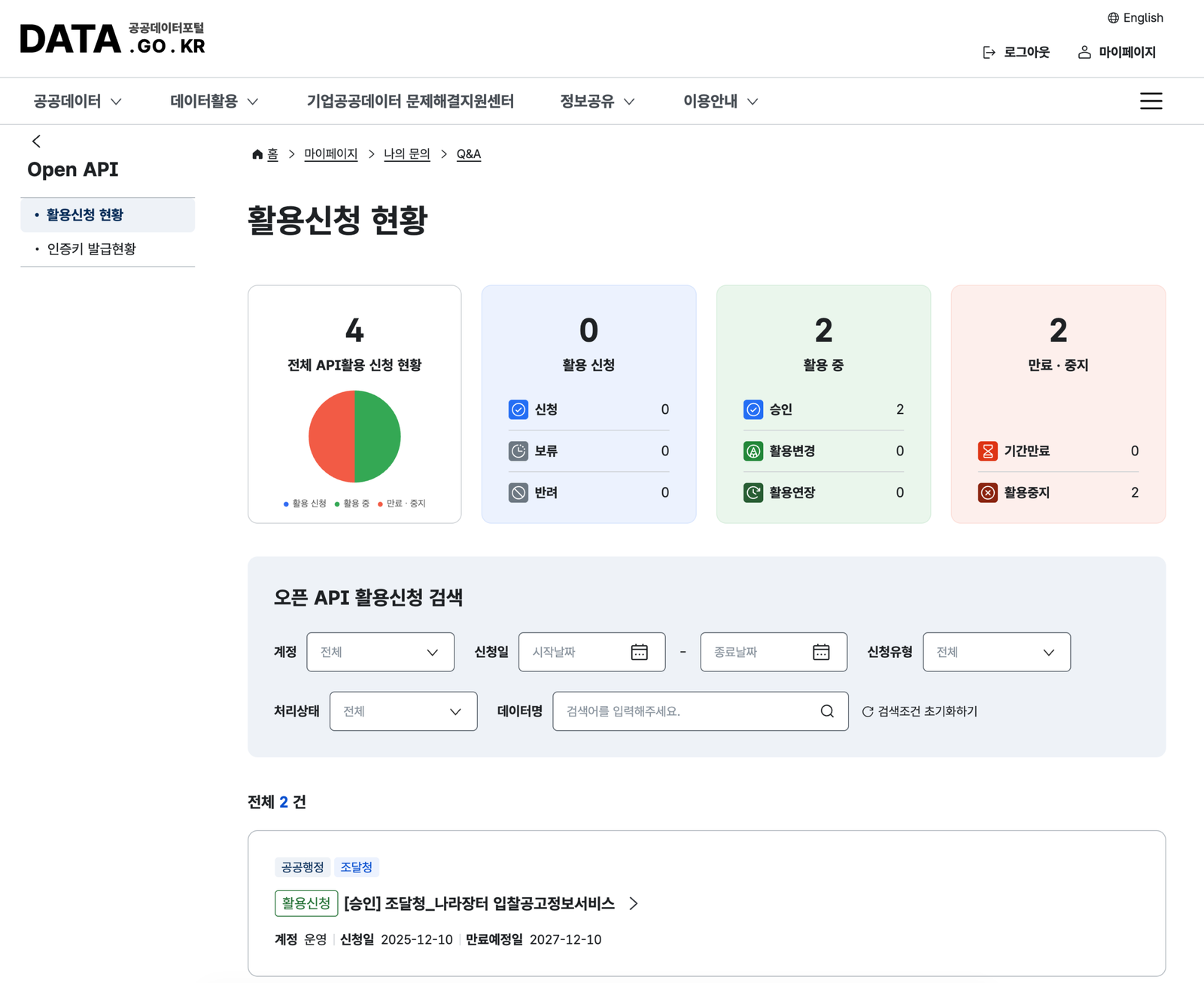Click 검색조건 초기화하기 reset link

pyautogui.click(x=920, y=711)
